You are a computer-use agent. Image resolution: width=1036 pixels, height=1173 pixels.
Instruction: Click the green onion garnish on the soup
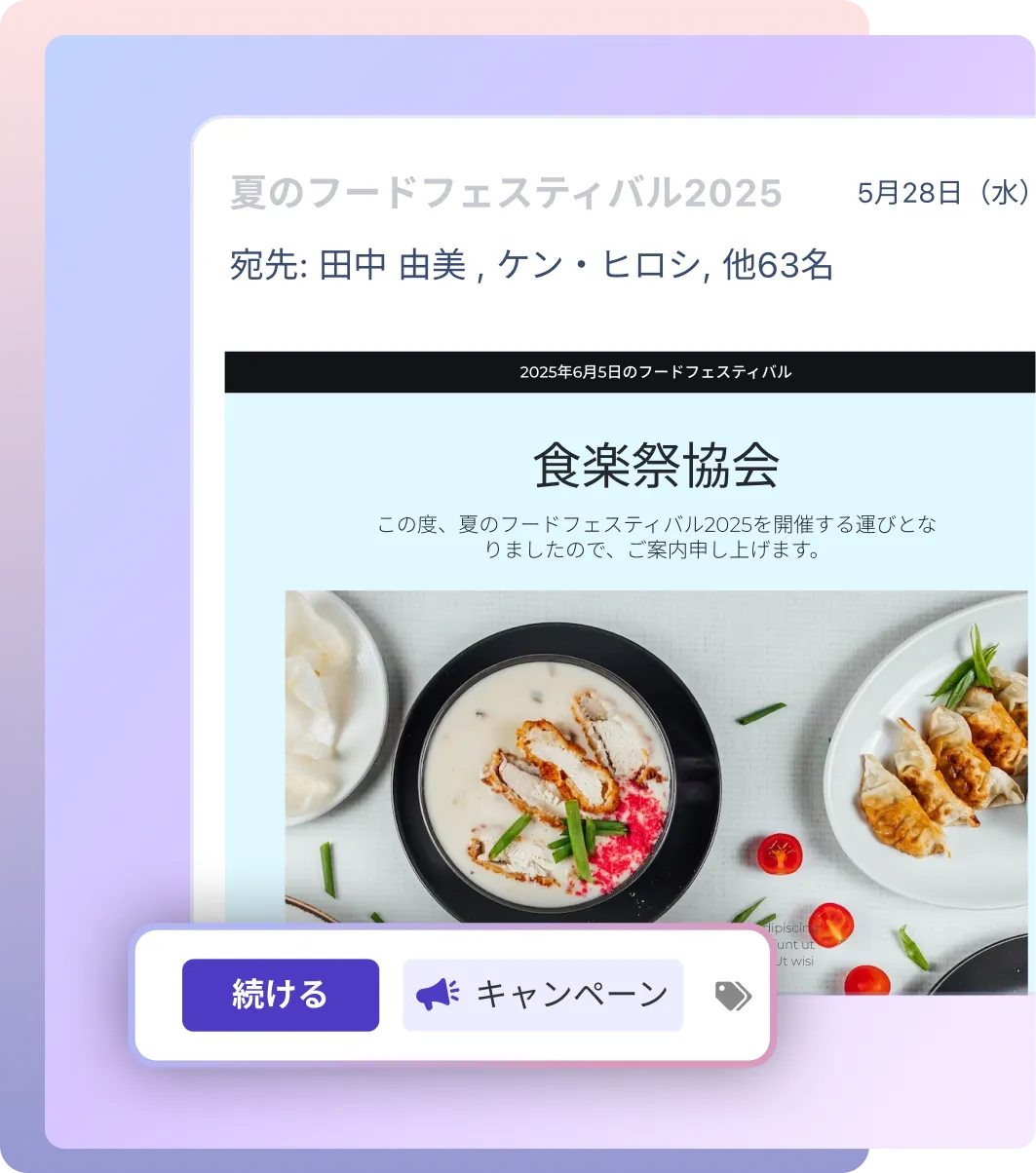click(567, 839)
